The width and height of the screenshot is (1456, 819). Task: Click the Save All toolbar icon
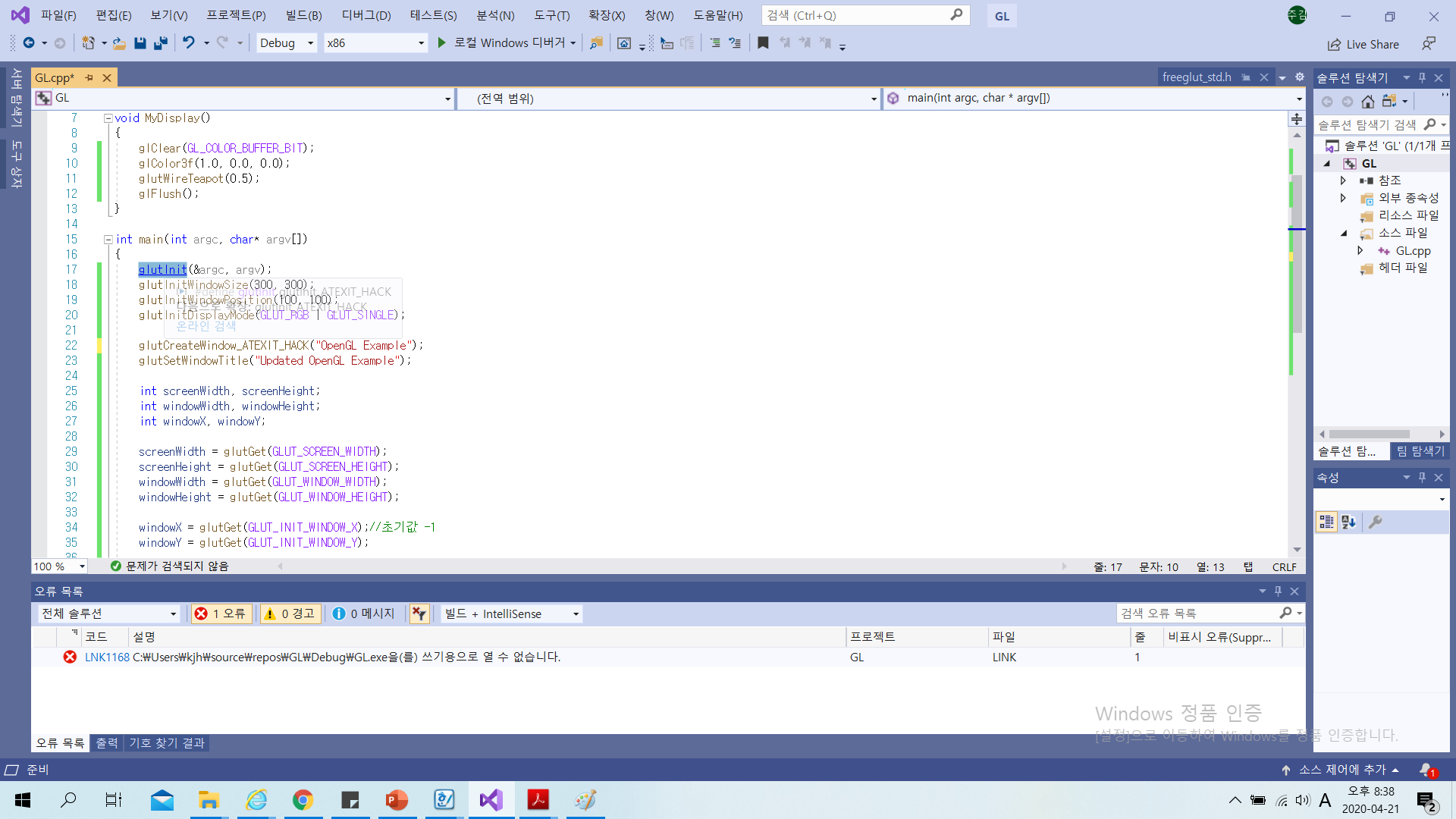tap(160, 43)
